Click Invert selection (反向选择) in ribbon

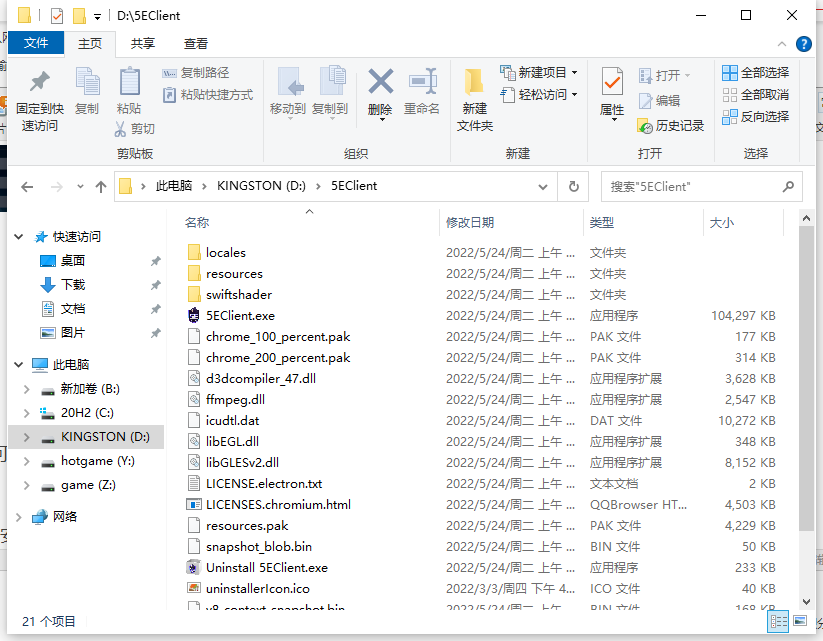point(756,117)
